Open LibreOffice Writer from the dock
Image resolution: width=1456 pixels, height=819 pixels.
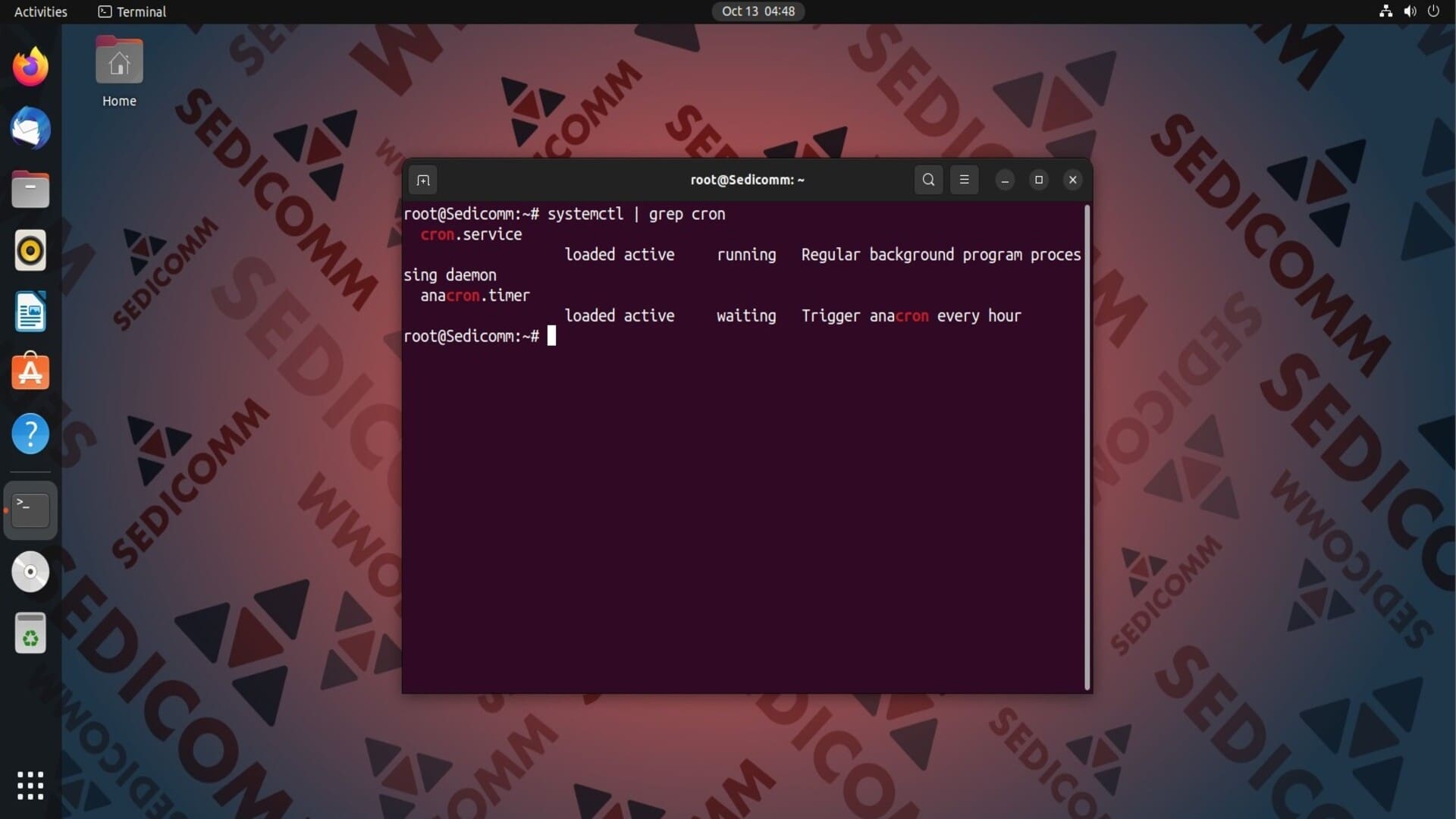coord(30,312)
